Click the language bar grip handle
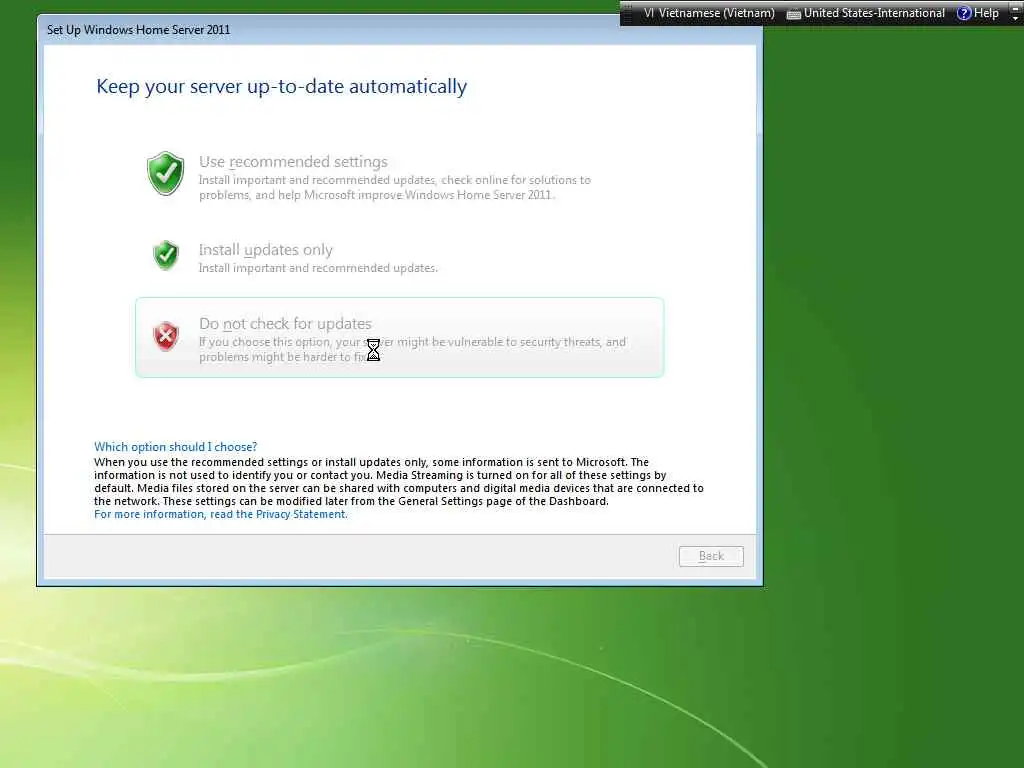The height and width of the screenshot is (768, 1024). [628, 13]
